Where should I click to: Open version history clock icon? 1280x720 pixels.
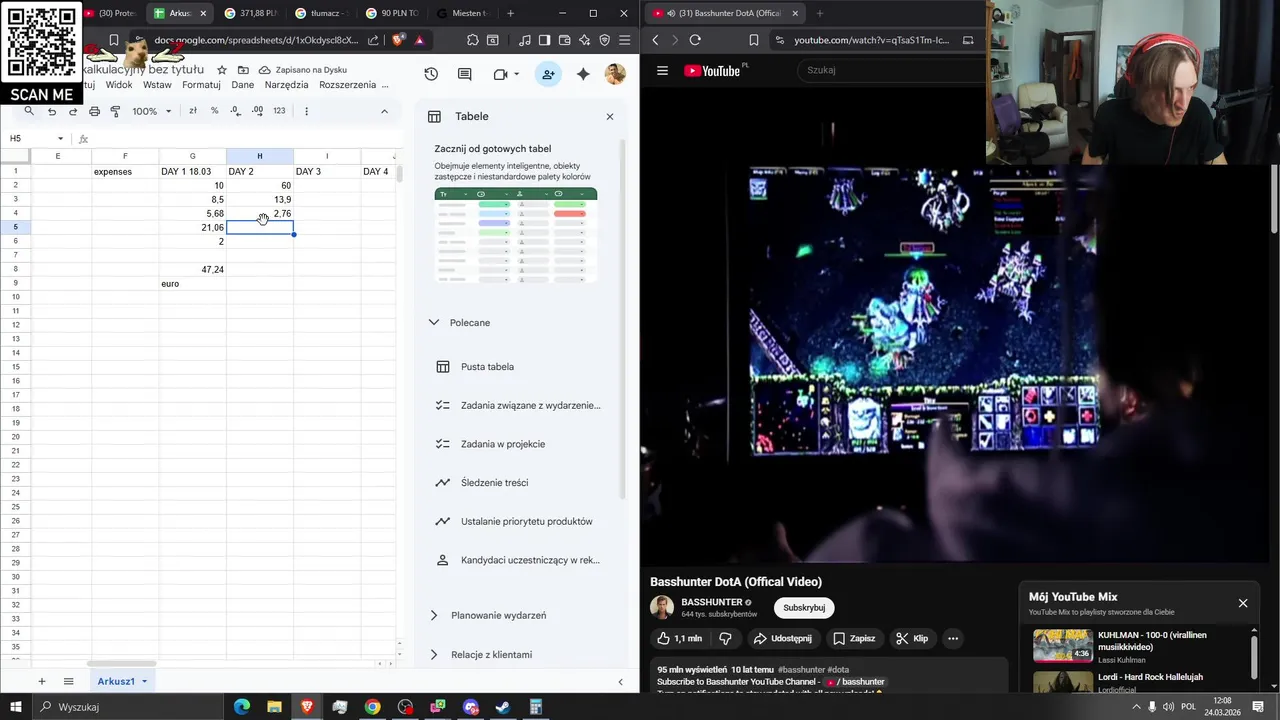[431, 74]
